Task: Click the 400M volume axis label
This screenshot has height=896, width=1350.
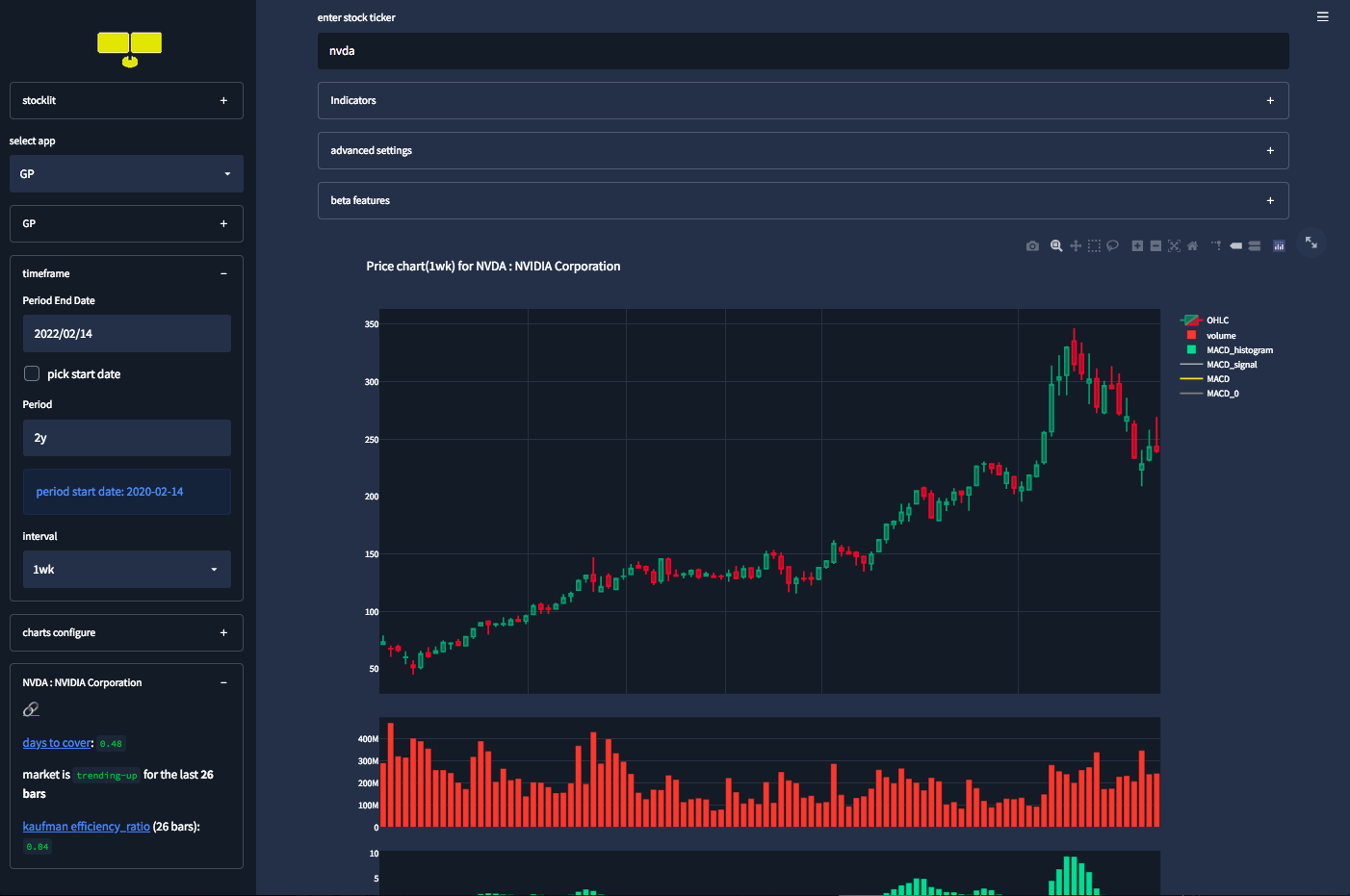Action: pos(368,739)
